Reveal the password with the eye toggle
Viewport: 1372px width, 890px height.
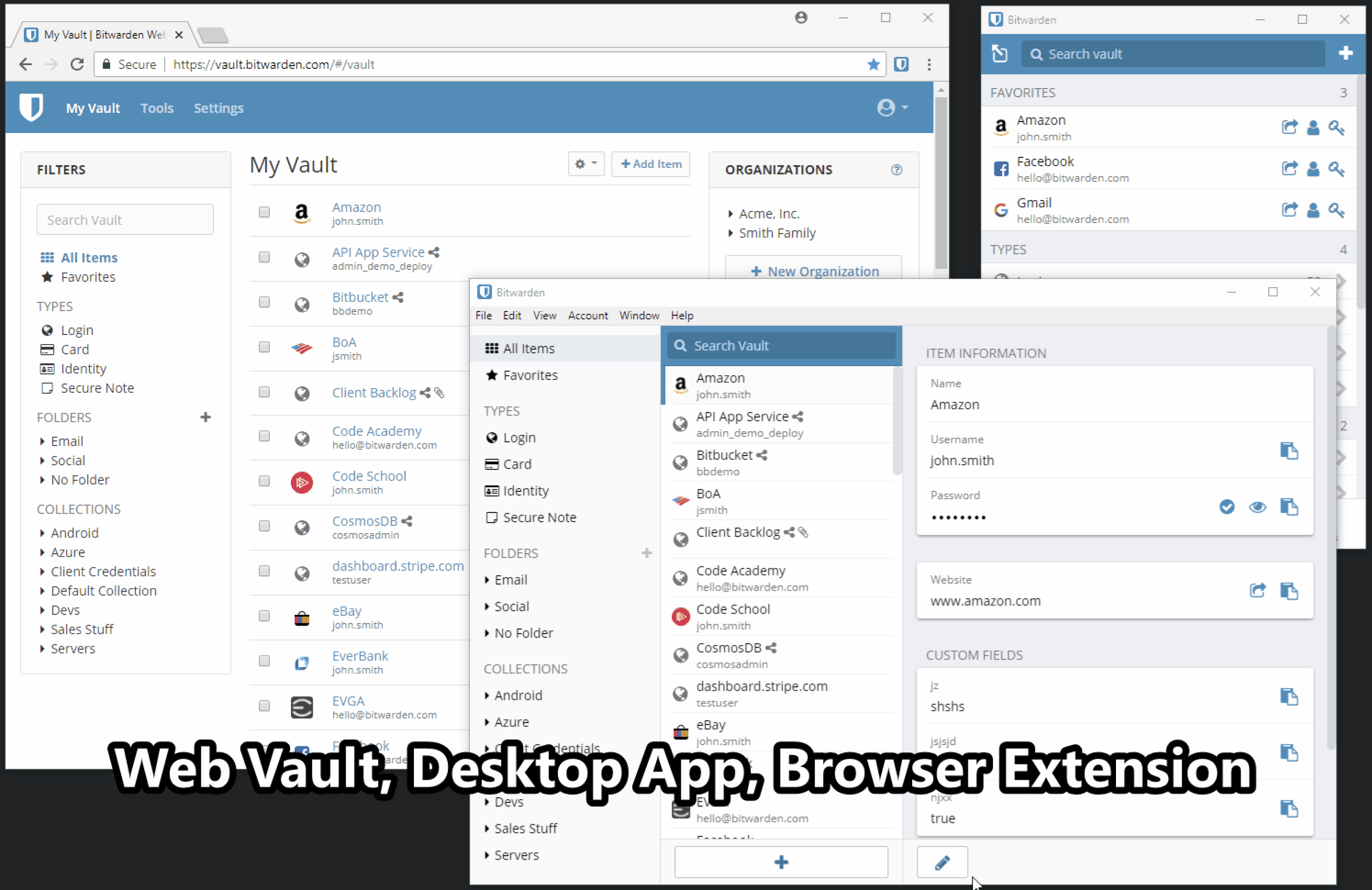[x=1259, y=507]
